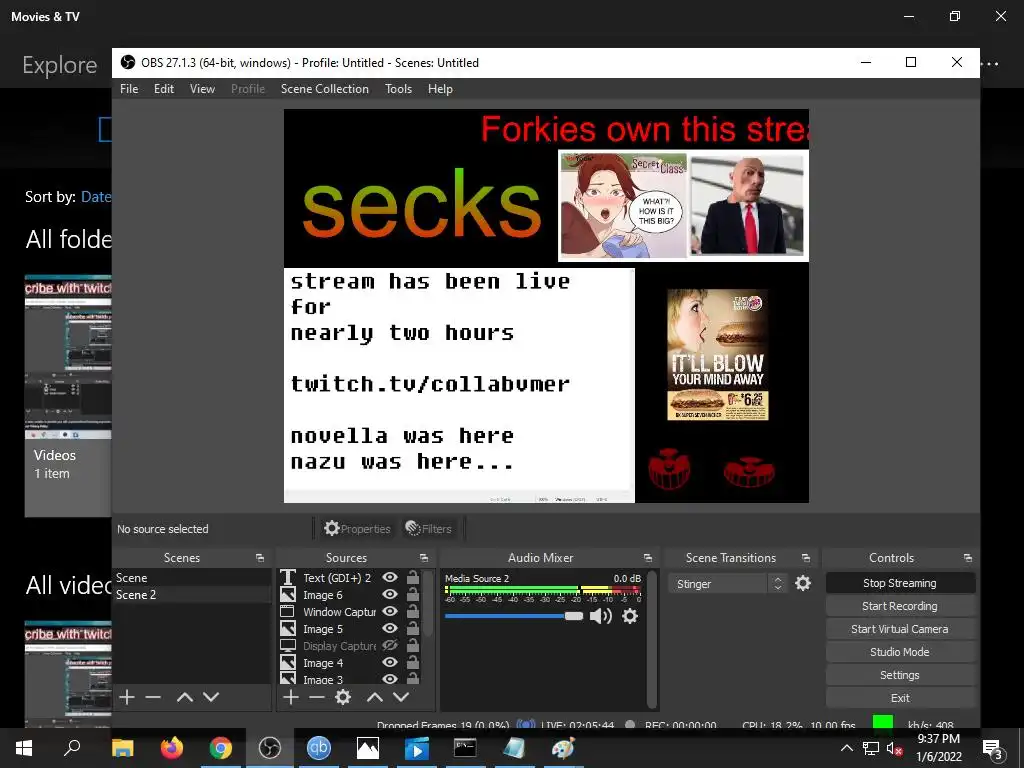
Task: Add a new scene with the plus icon
Action: (x=127, y=697)
